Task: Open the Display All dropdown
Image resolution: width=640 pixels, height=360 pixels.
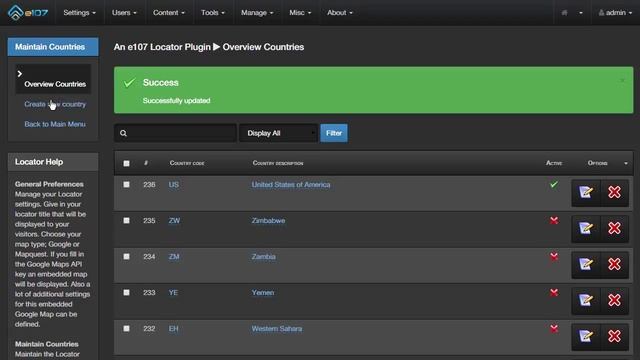Action: tap(278, 133)
